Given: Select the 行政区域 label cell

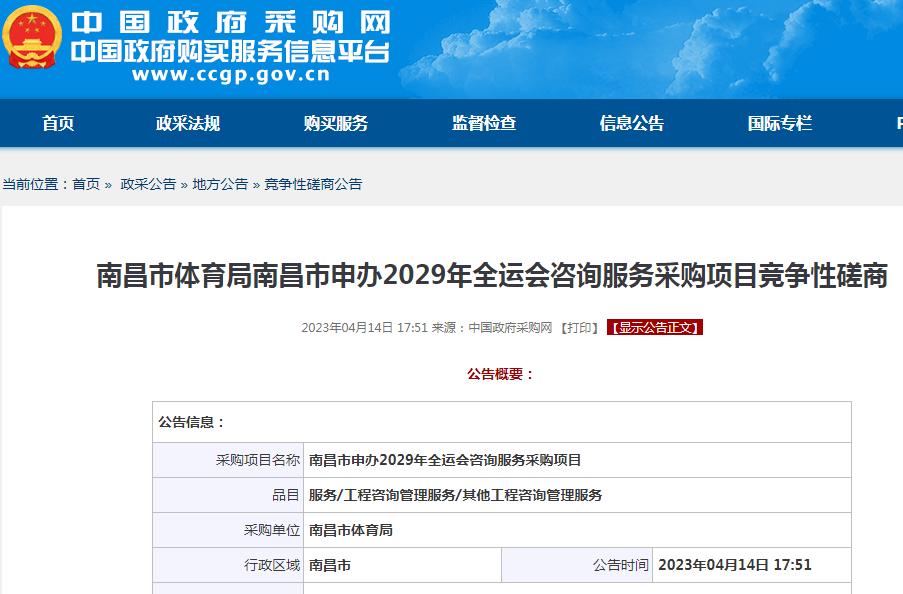Looking at the screenshot, I should pyautogui.click(x=228, y=565).
